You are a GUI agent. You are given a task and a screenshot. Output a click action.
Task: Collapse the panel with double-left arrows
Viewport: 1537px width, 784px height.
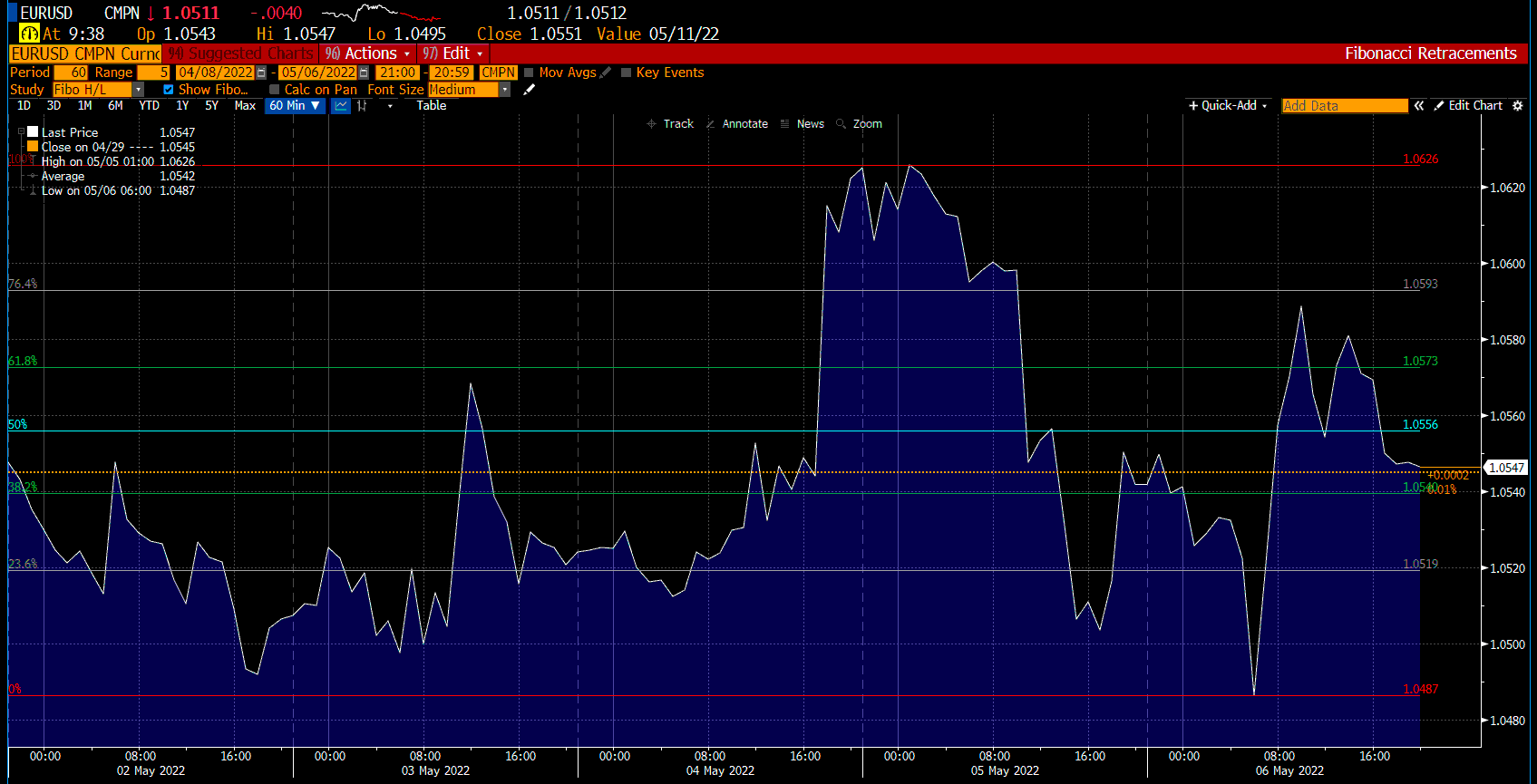point(1419,106)
